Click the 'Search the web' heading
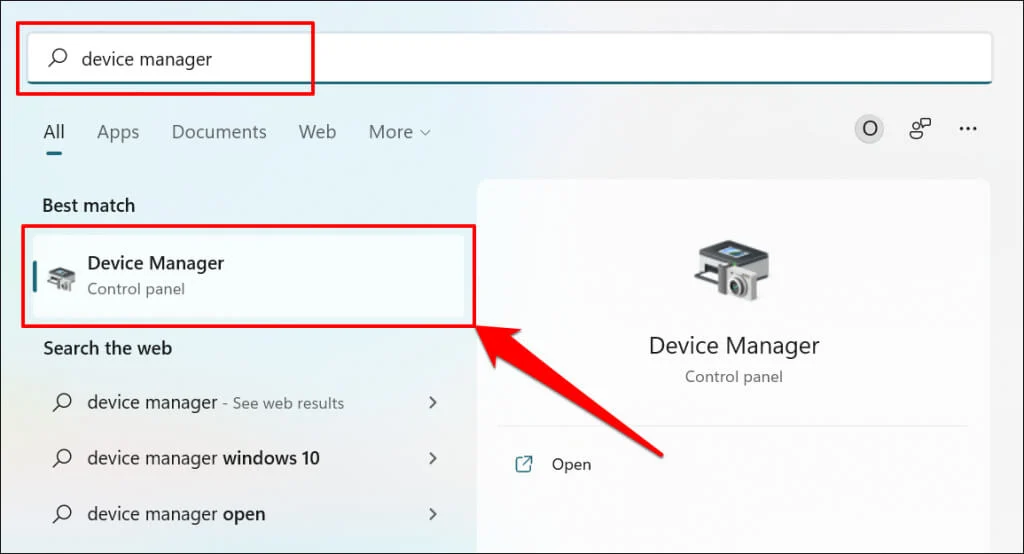Image resolution: width=1024 pixels, height=554 pixels. point(108,348)
